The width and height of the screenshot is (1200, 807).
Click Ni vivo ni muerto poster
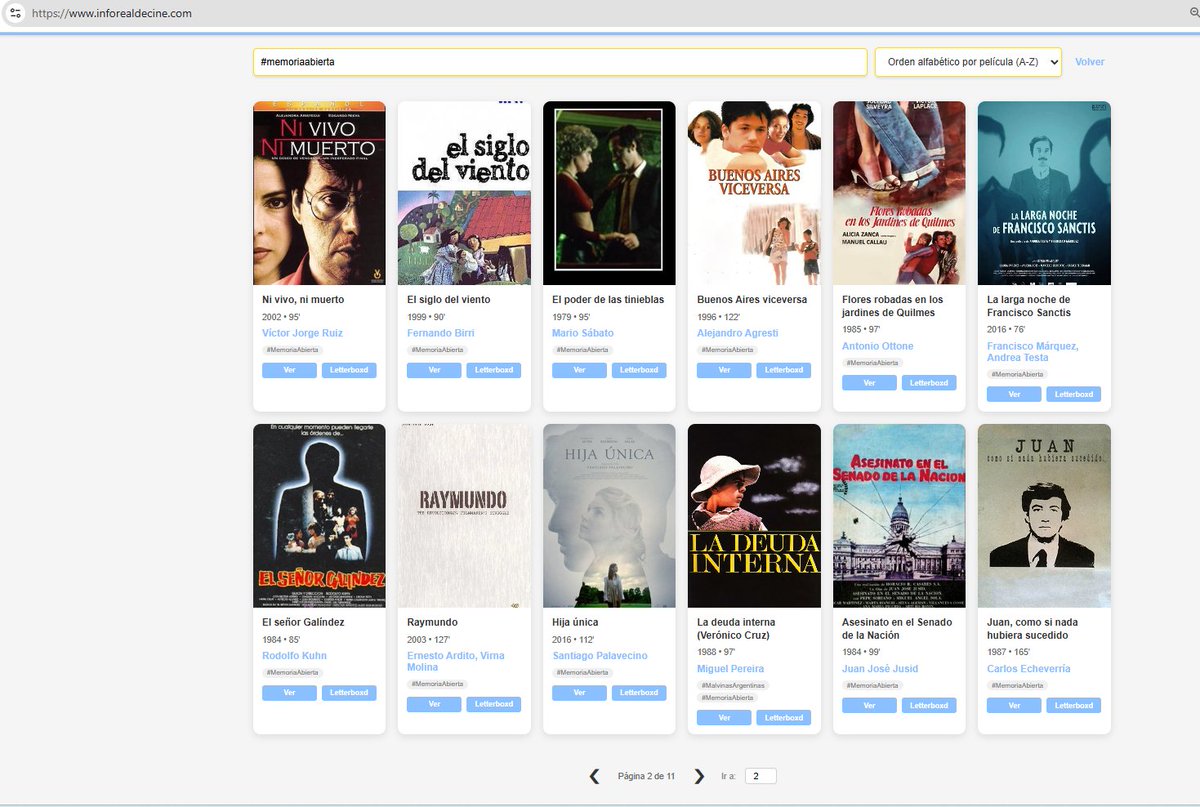click(x=319, y=193)
